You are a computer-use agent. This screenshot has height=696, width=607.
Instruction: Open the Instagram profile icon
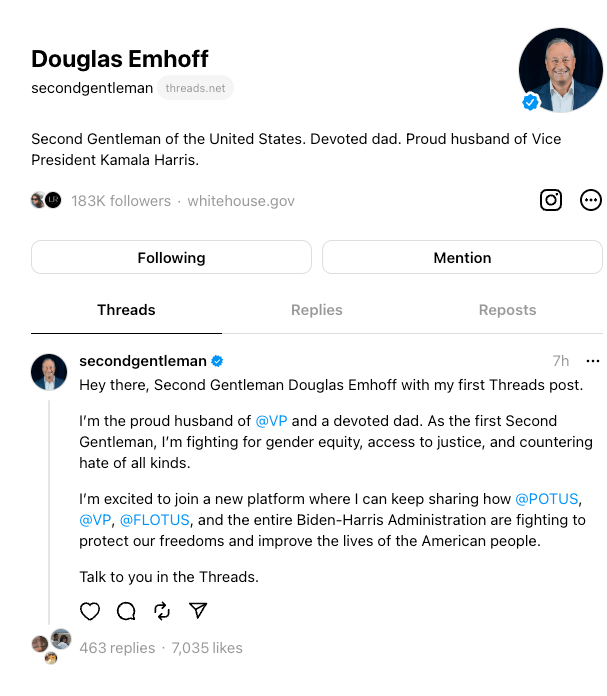click(551, 200)
